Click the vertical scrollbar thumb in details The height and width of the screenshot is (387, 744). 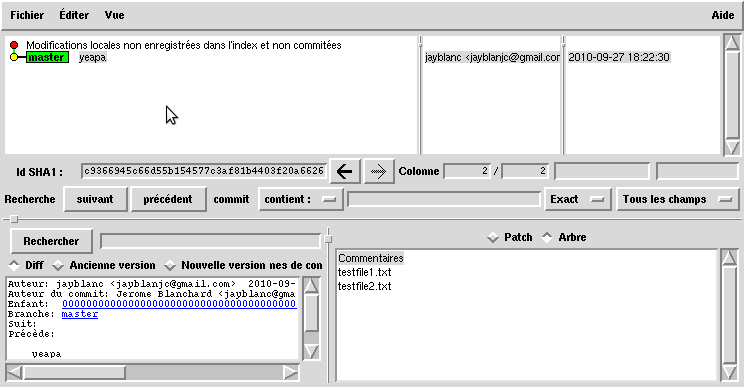[x=311, y=313]
